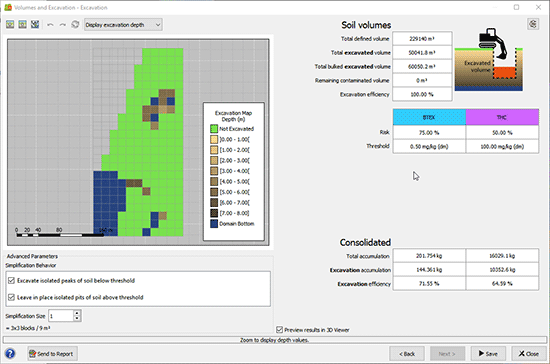This screenshot has height=364, width=550.
Task: Toggle Preview results in 3D Viewer checkbox
Action: (x=280, y=330)
